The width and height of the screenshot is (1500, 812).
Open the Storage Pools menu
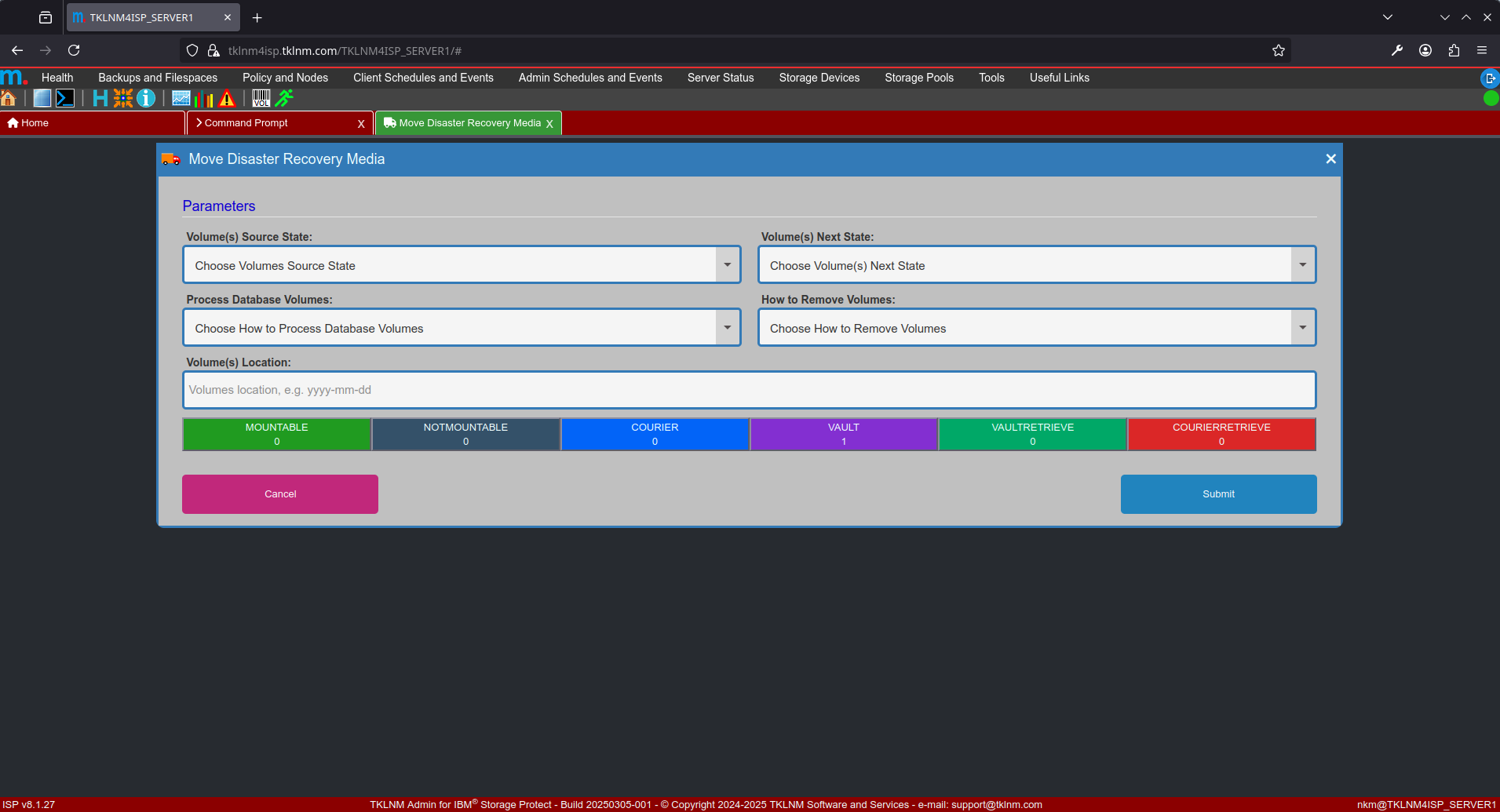coord(918,78)
